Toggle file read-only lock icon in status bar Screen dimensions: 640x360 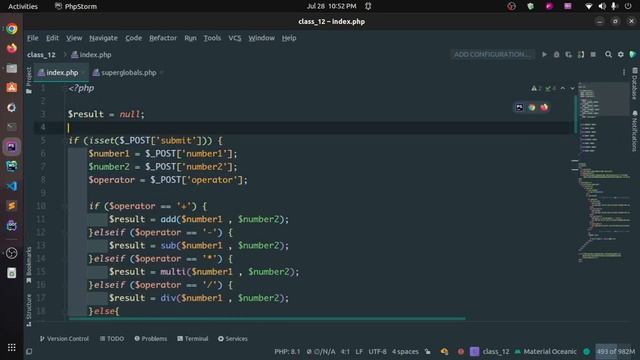point(427,351)
